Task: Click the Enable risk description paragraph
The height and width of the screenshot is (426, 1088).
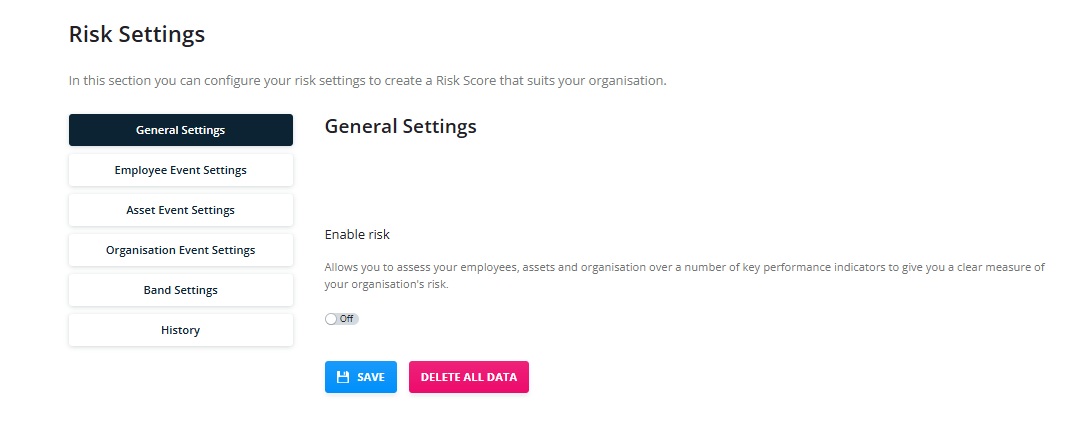Action: click(x=685, y=275)
